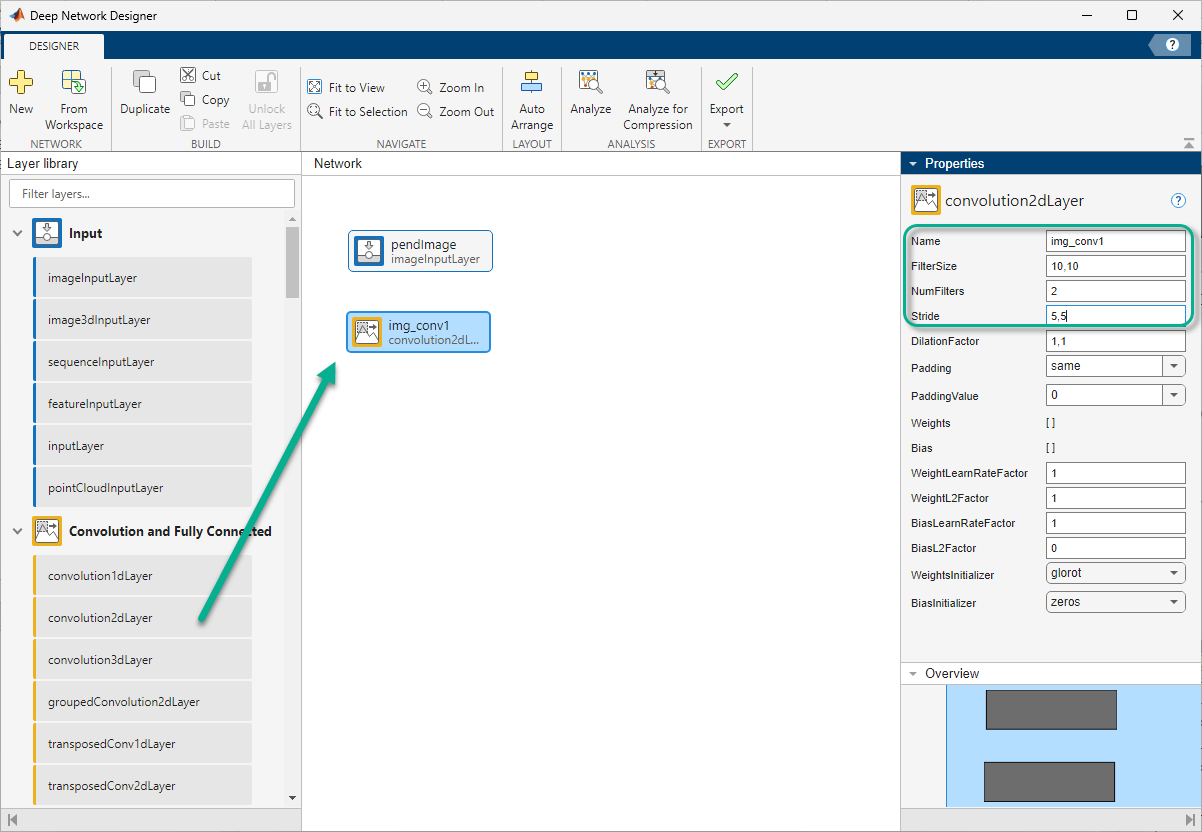Collapse the Properties panel
Viewport: 1202px width, 832px height.
[912, 163]
